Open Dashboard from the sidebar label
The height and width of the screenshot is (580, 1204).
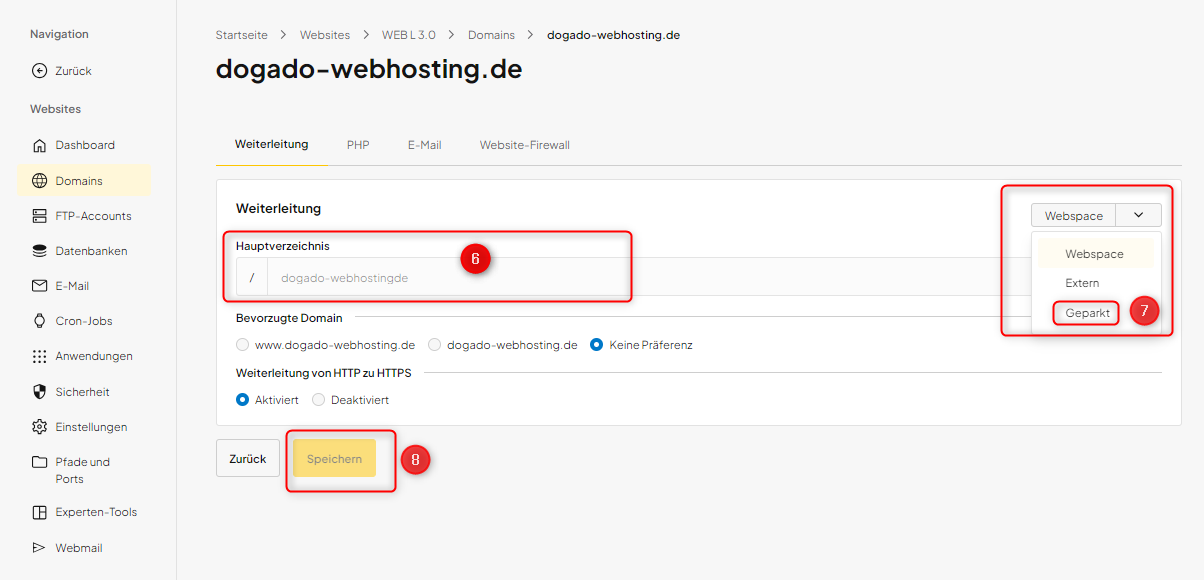85,145
